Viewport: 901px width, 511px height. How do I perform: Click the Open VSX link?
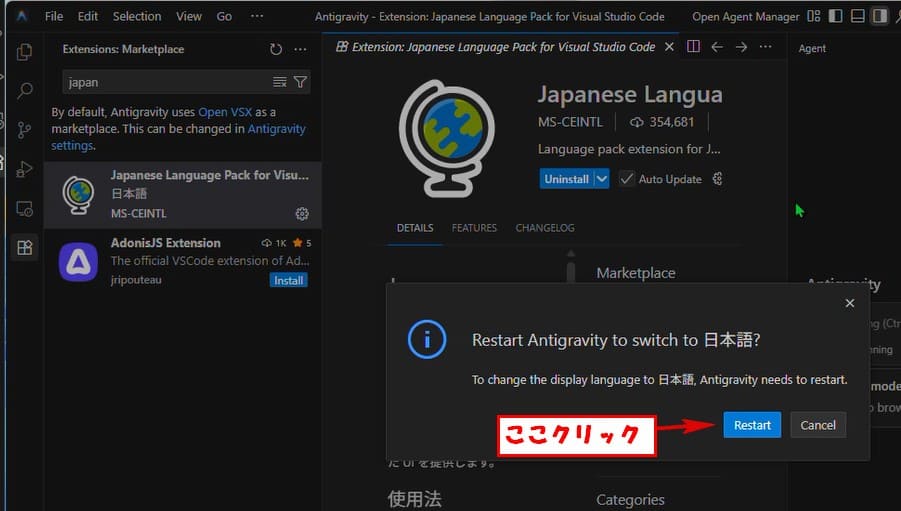pyautogui.click(x=226, y=112)
